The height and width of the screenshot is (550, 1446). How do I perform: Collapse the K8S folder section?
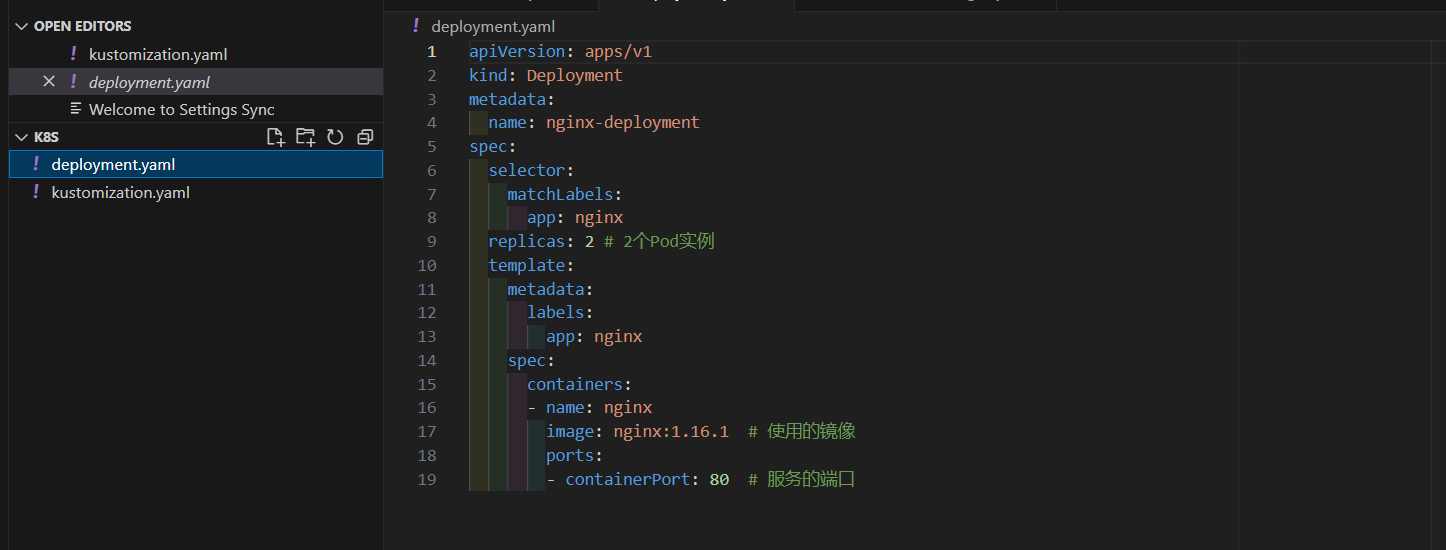coord(22,137)
